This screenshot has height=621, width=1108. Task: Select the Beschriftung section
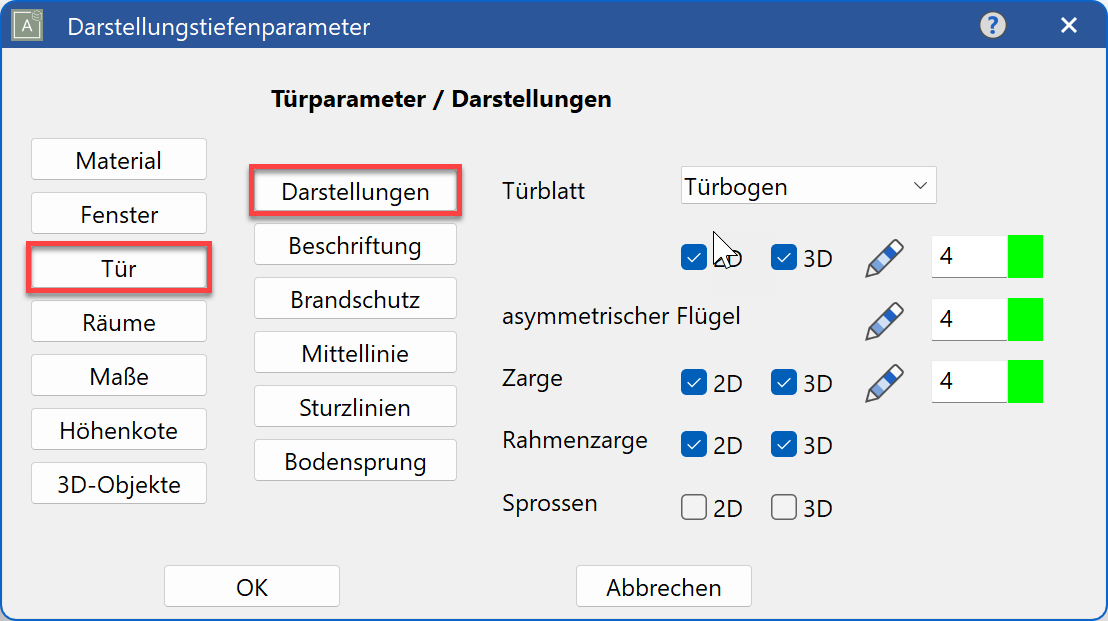(355, 245)
